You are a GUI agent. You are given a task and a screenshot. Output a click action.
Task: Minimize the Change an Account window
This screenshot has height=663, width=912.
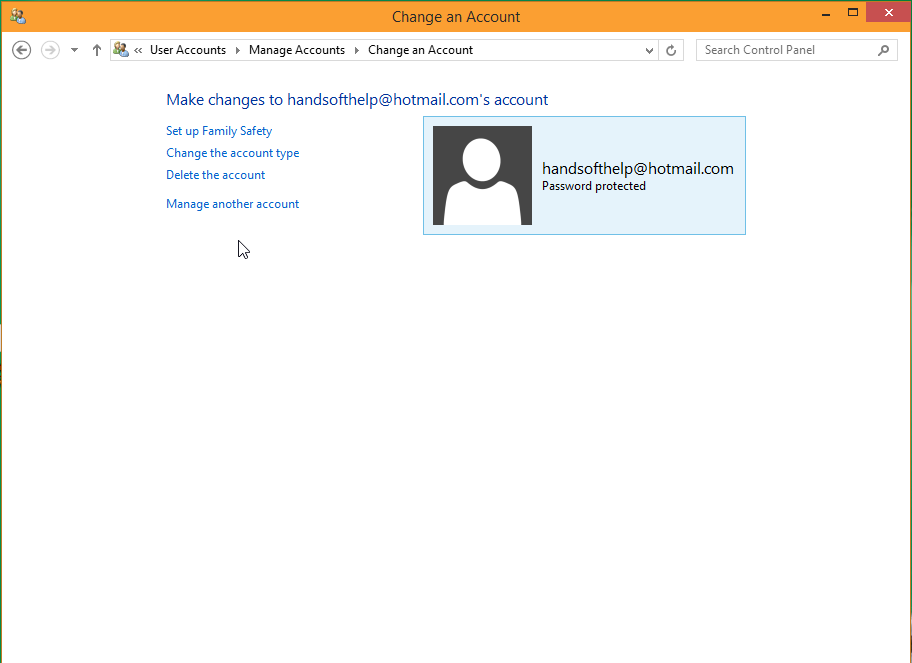click(826, 14)
